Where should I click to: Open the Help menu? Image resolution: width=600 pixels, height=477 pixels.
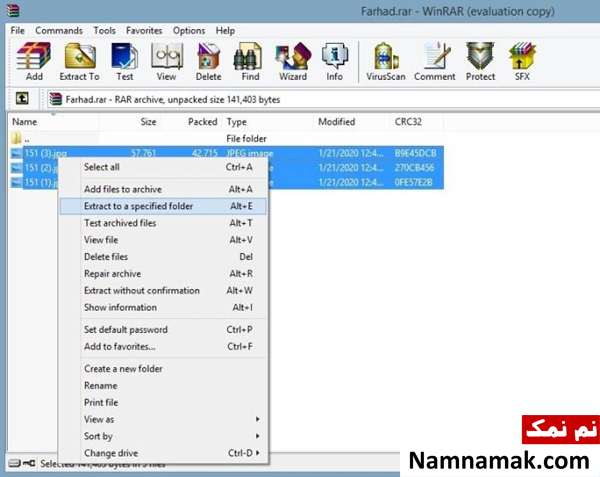[225, 30]
